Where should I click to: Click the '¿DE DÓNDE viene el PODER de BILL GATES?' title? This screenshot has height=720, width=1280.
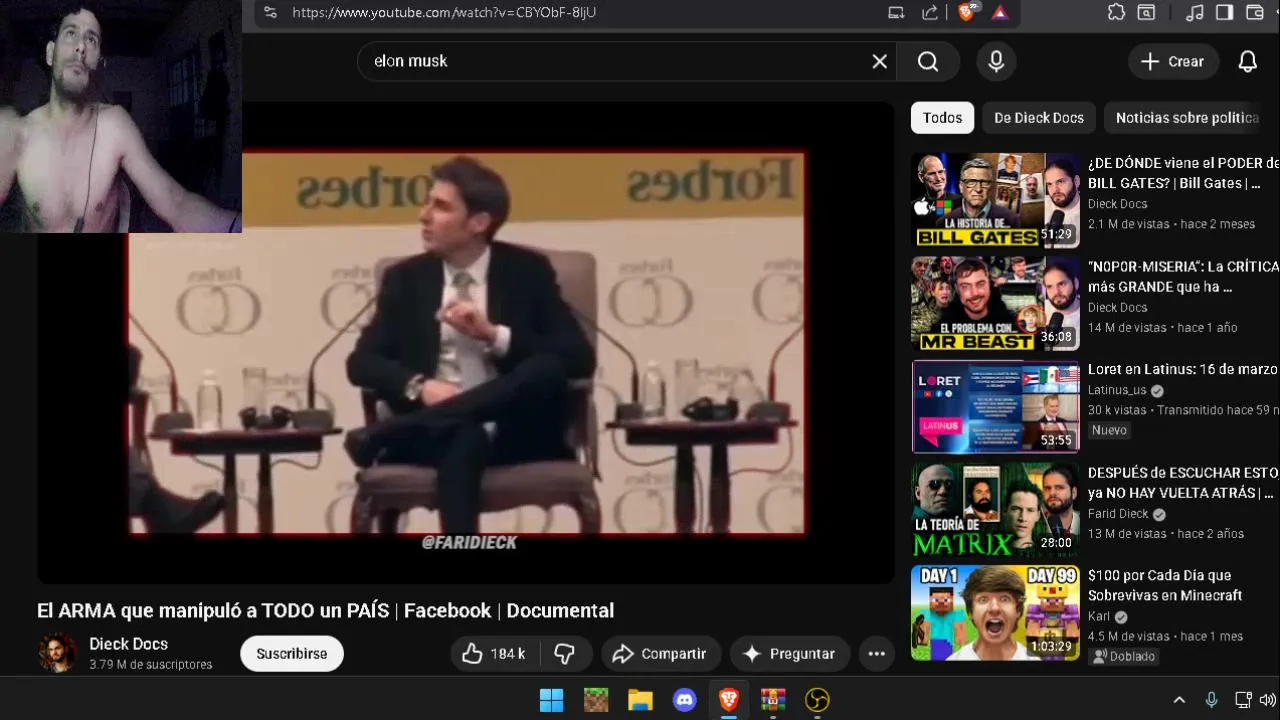[x=1183, y=173]
